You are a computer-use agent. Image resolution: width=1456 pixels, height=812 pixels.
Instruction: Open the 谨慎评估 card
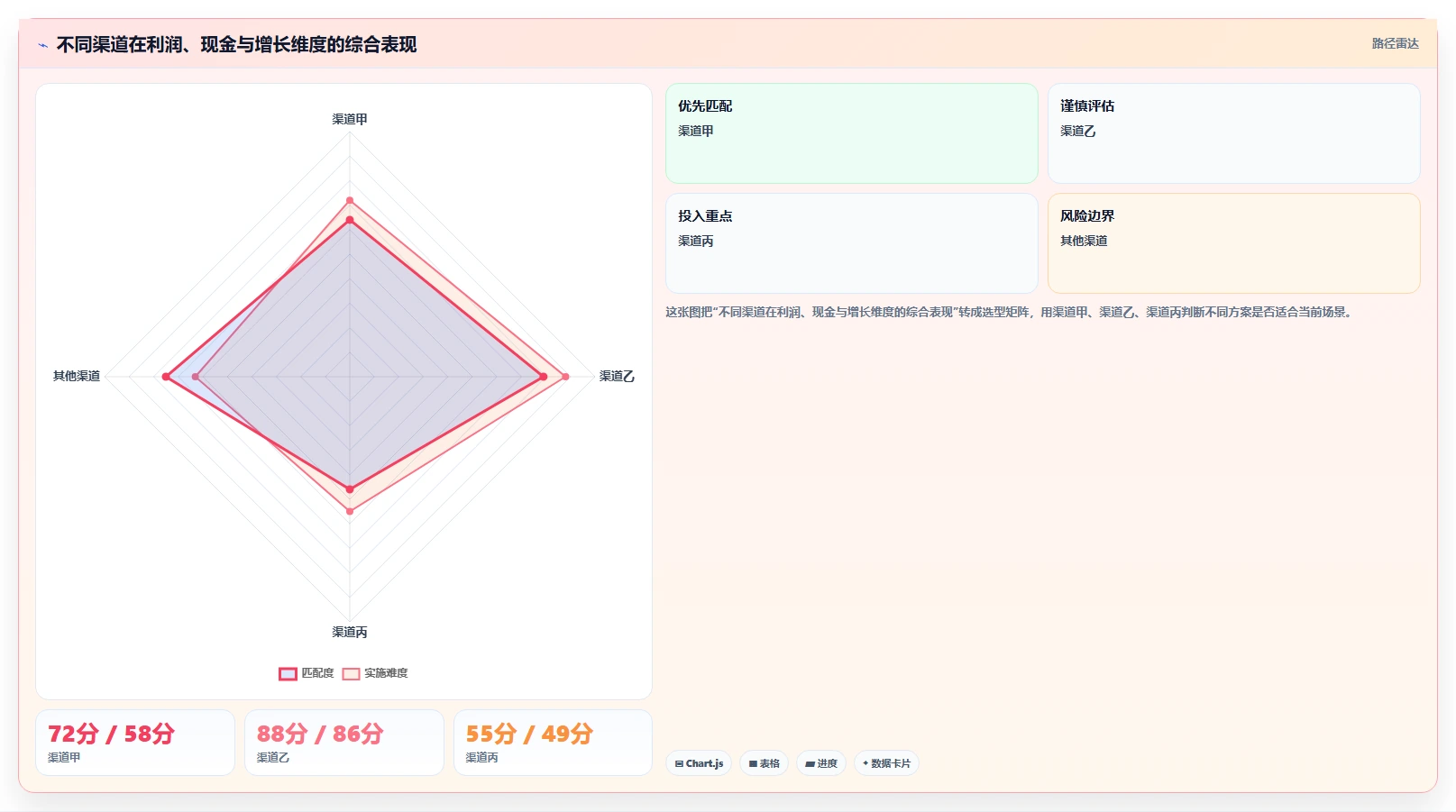[x=1233, y=133]
